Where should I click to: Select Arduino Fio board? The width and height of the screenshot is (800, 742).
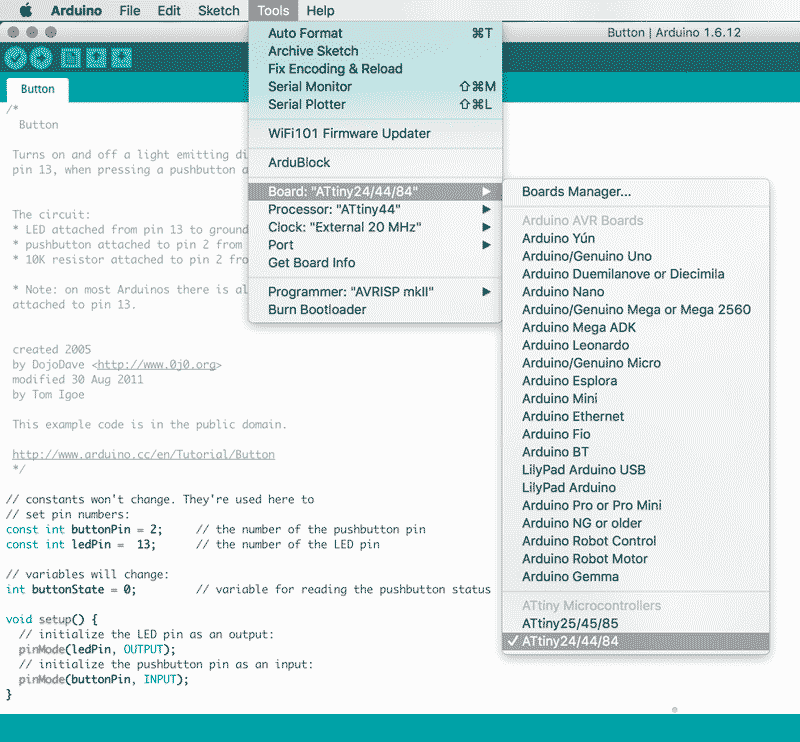[x=636, y=434]
